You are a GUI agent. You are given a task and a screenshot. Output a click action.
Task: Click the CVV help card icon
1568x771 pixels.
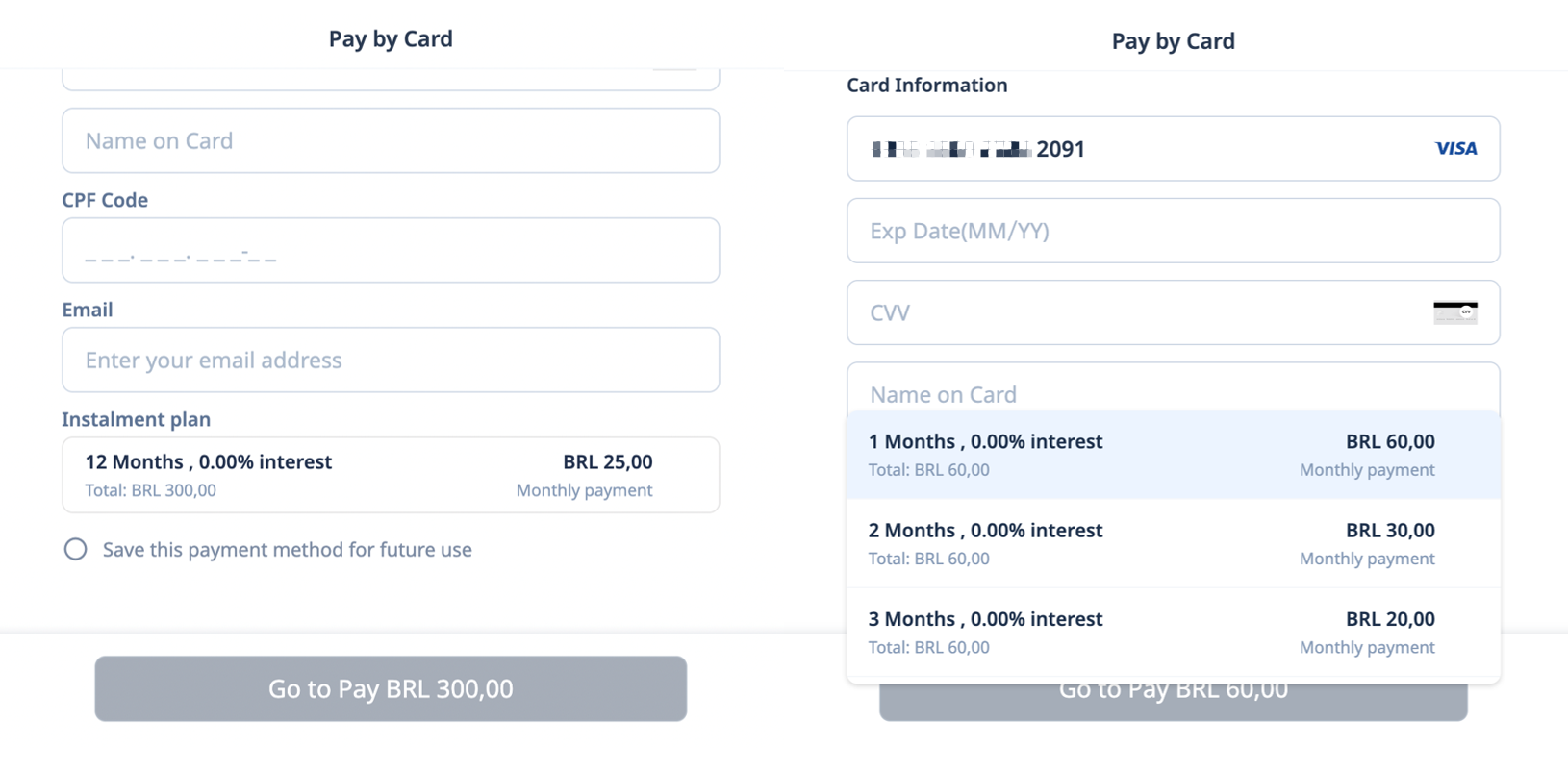[1454, 312]
